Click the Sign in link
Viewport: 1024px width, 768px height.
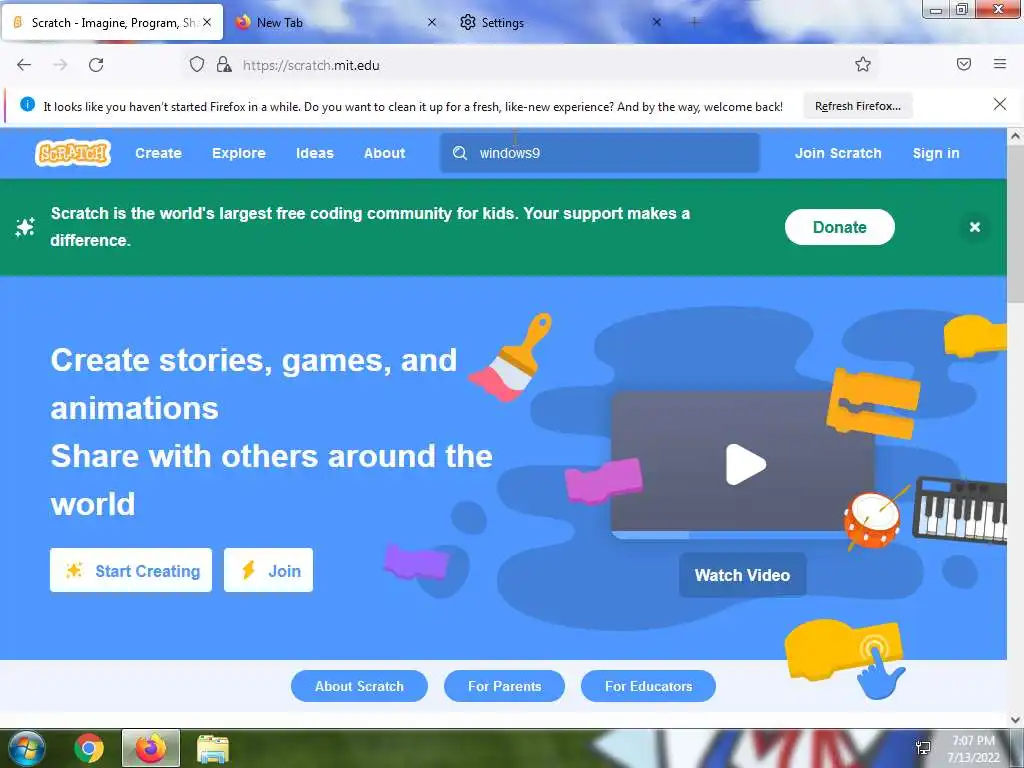click(936, 153)
